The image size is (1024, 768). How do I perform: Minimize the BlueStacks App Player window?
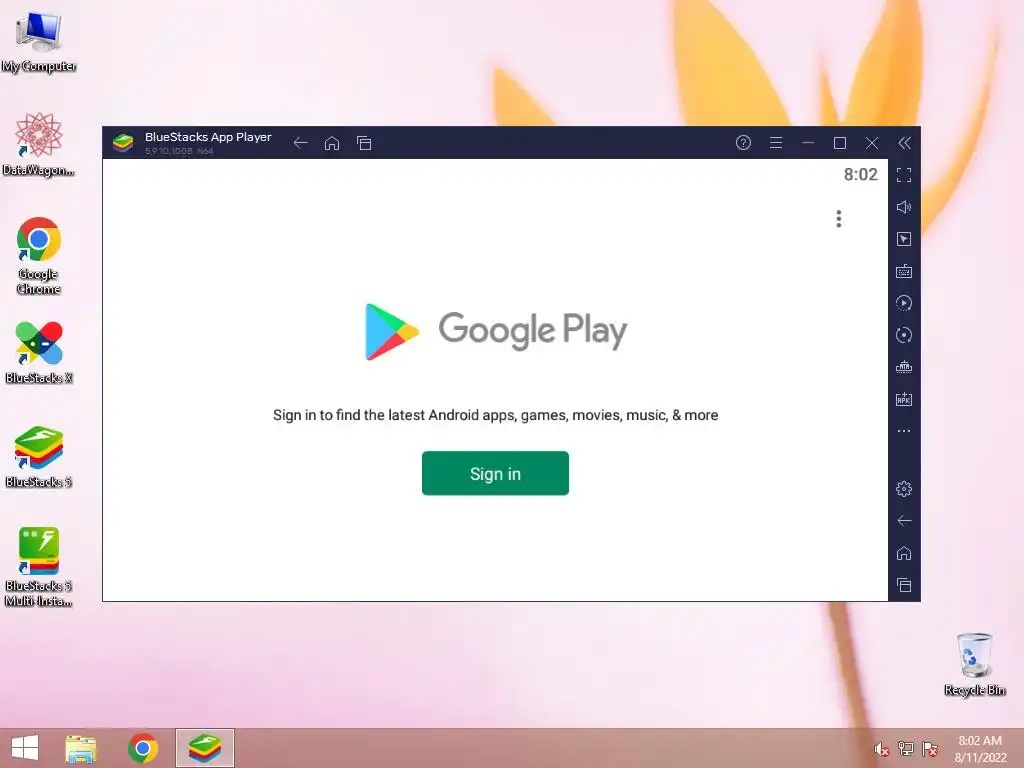(808, 143)
